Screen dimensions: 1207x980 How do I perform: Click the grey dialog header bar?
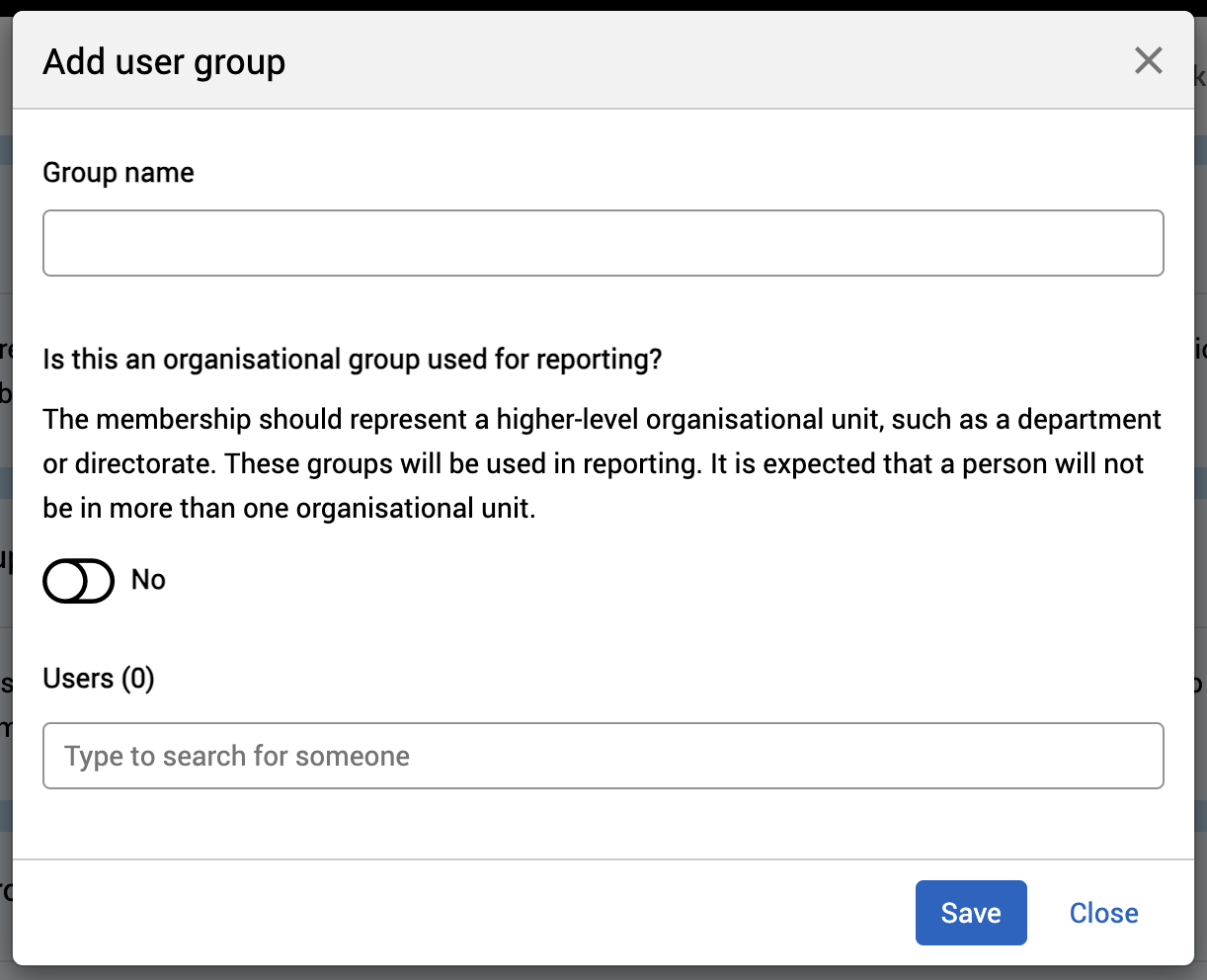click(x=691, y=61)
